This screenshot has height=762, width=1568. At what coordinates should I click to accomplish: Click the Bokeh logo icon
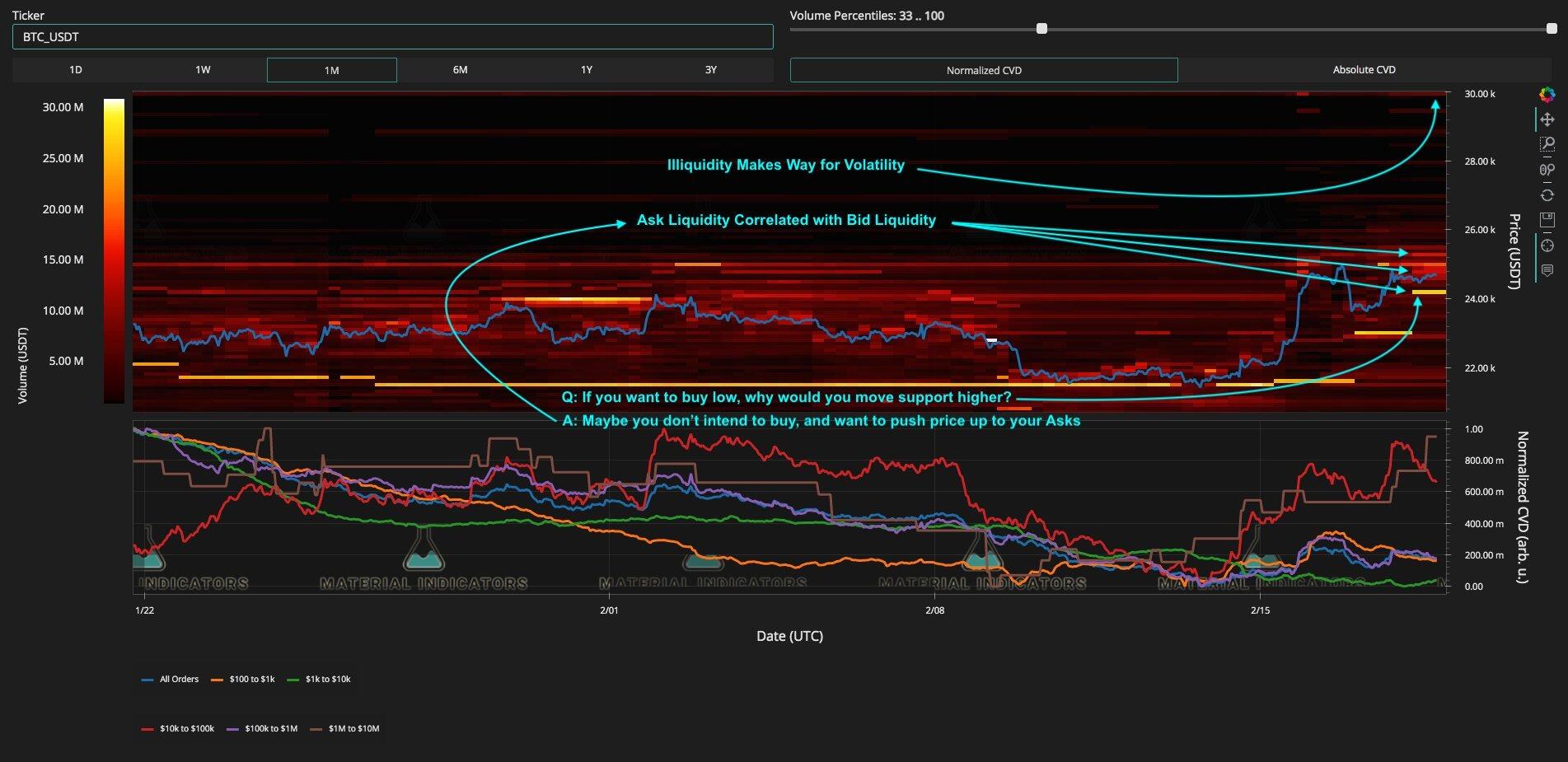[1547, 95]
